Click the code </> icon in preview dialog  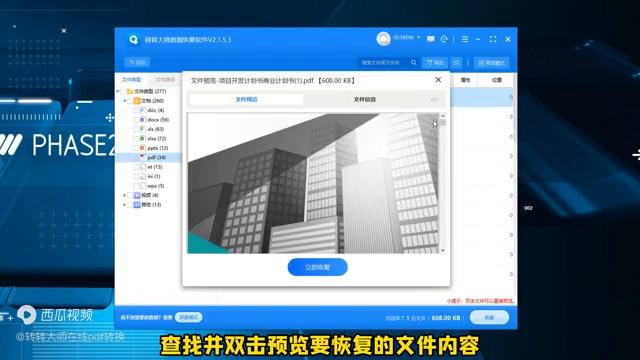[x=434, y=100]
